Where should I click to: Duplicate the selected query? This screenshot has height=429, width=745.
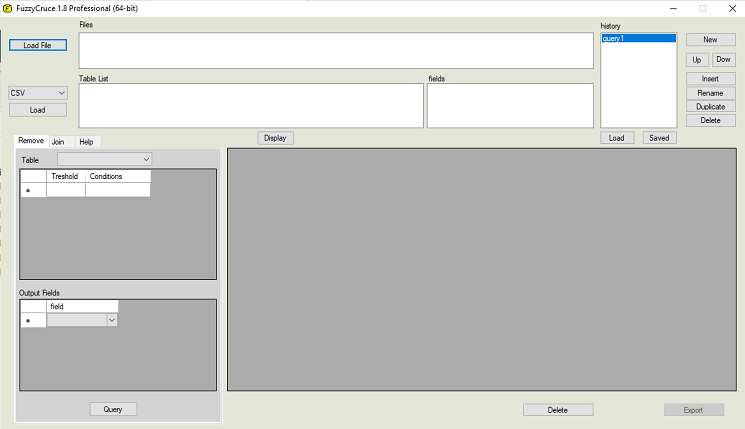click(x=710, y=106)
